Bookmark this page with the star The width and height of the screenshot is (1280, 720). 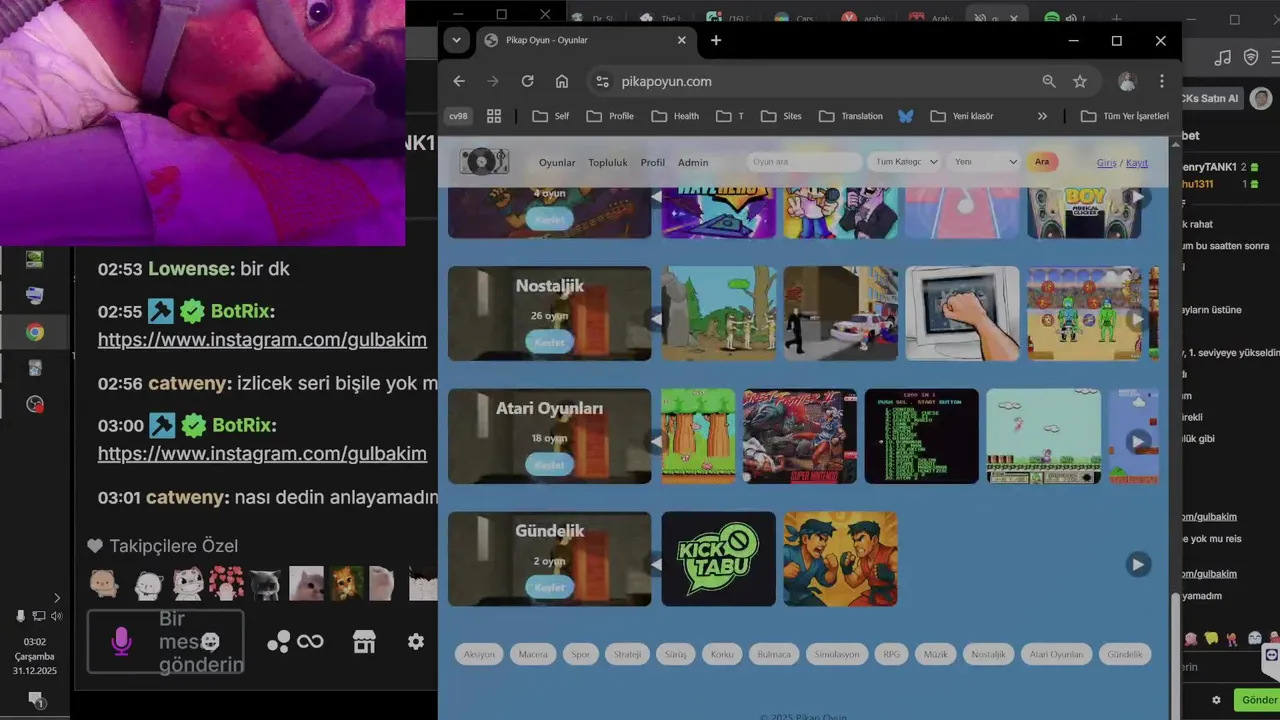coord(1080,81)
